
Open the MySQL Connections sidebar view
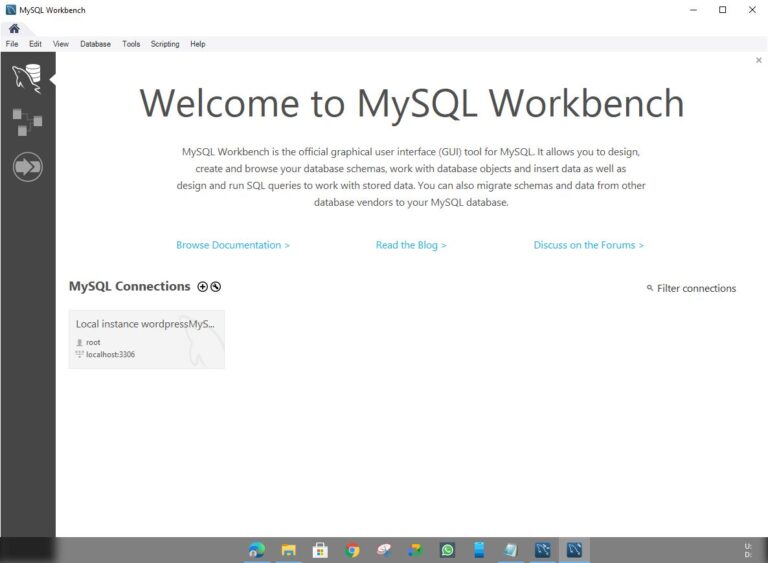[x=27, y=77]
